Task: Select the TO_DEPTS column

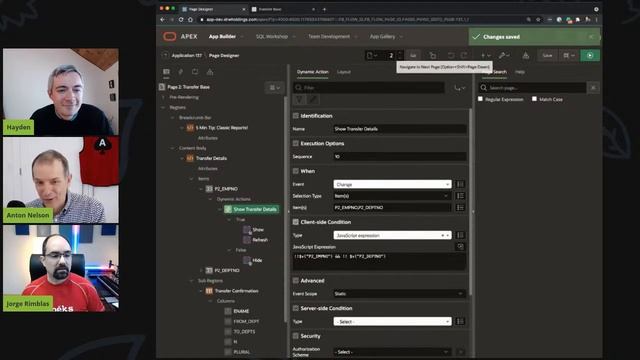Action: (244, 332)
